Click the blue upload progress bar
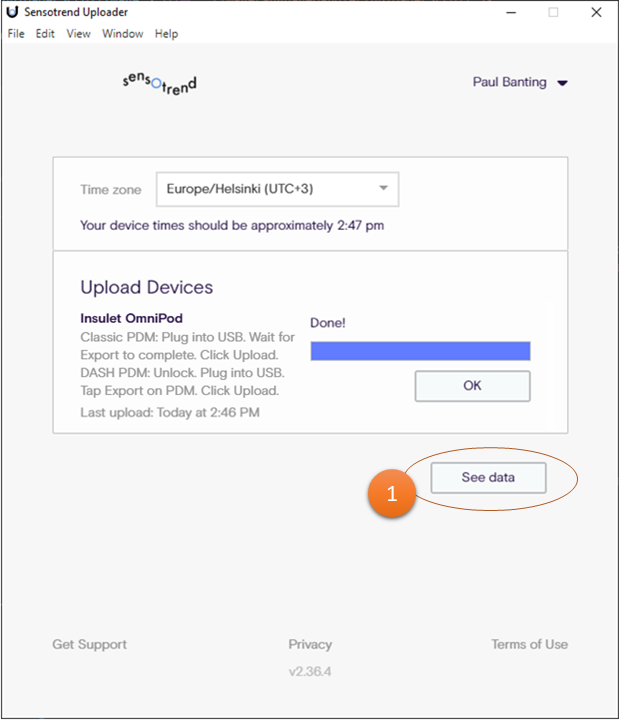Screen dimensions: 619x720 420,351
